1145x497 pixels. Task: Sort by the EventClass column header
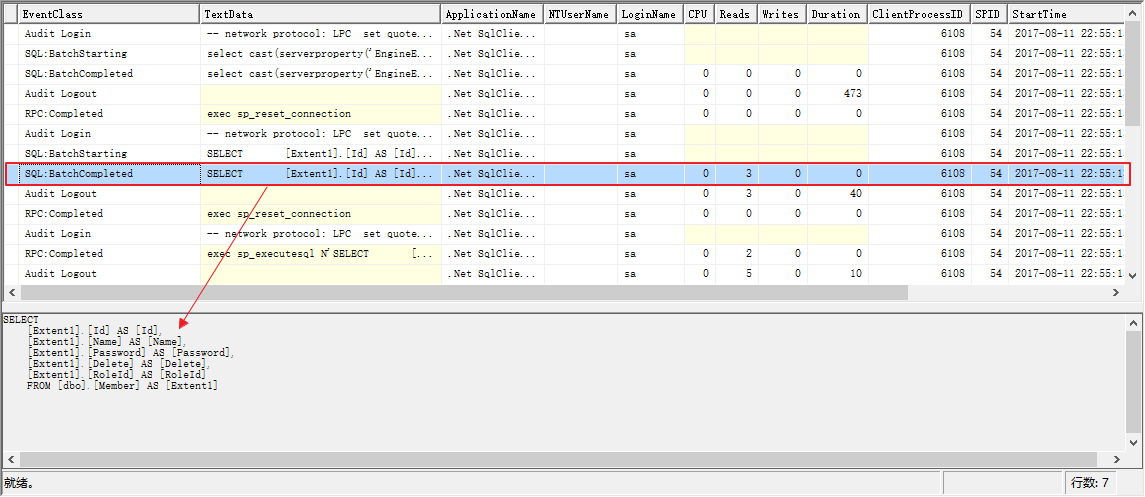[109, 14]
